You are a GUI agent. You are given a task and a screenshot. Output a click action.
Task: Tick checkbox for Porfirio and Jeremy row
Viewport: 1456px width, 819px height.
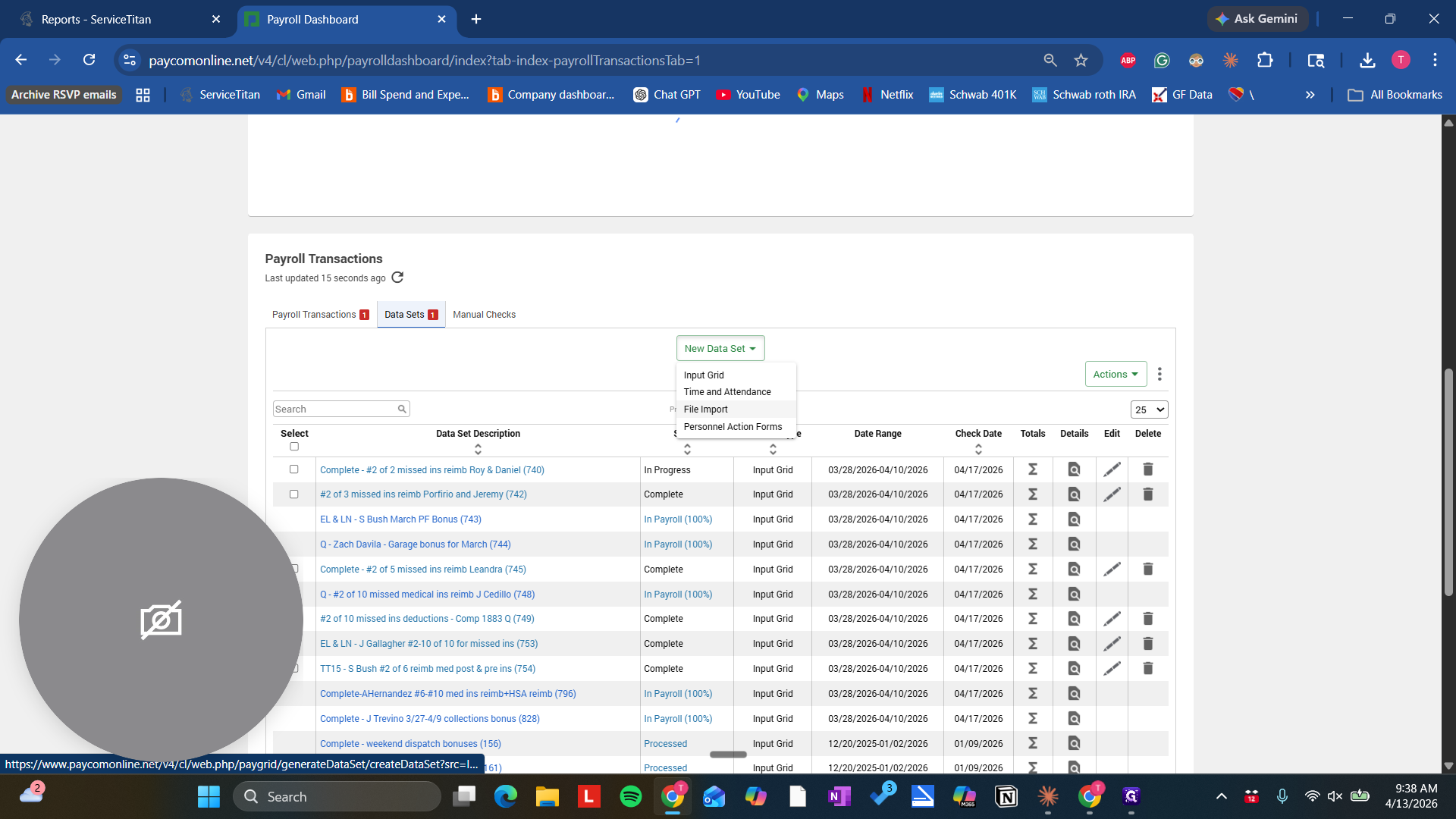[x=294, y=494]
